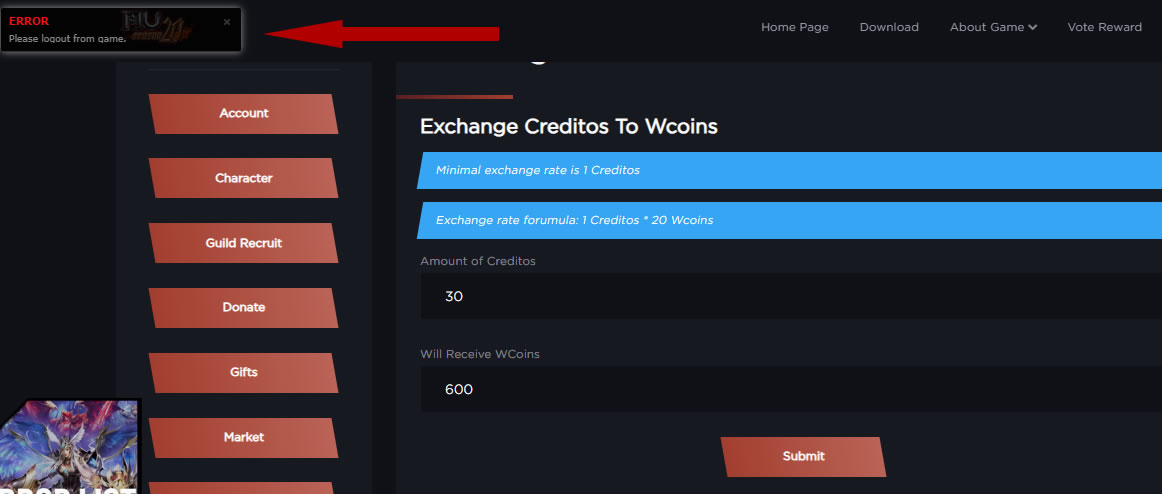Open the Drop List image banner
Screen dimensions: 1162x494
(x=70, y=447)
